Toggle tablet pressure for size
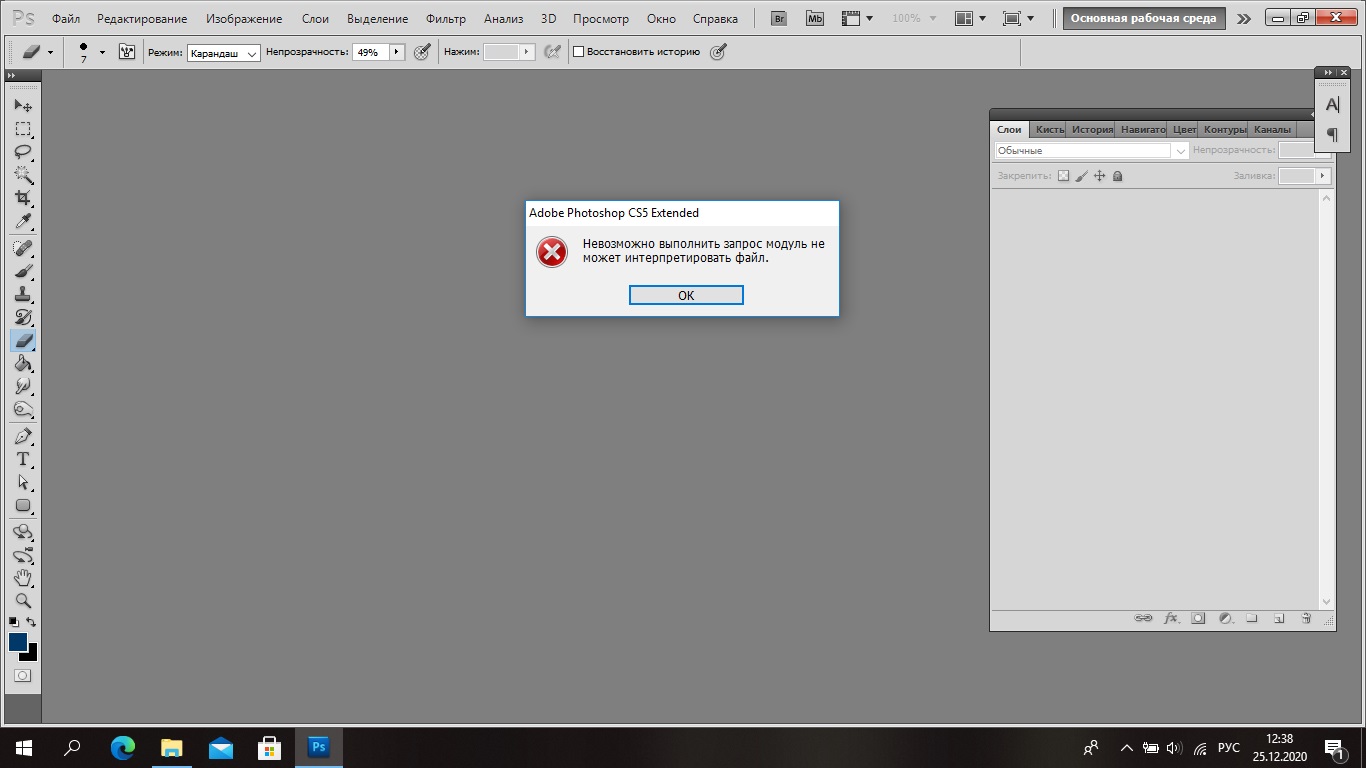 [x=717, y=52]
